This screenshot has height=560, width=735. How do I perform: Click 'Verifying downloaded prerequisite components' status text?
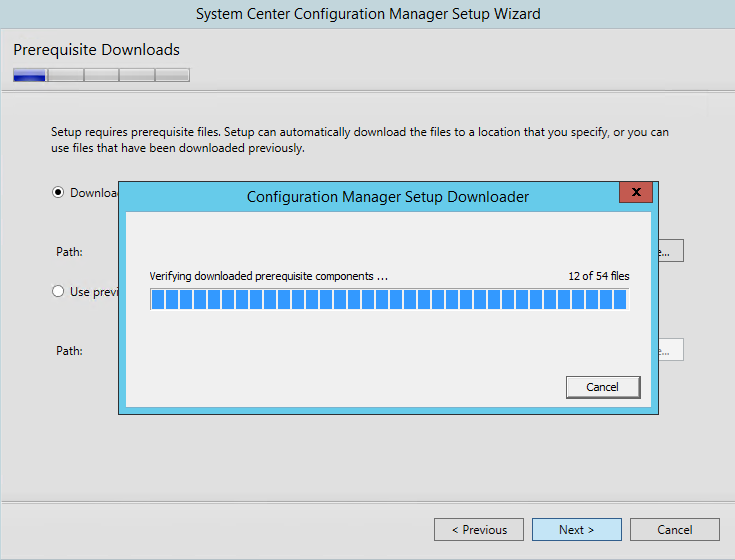tap(269, 276)
